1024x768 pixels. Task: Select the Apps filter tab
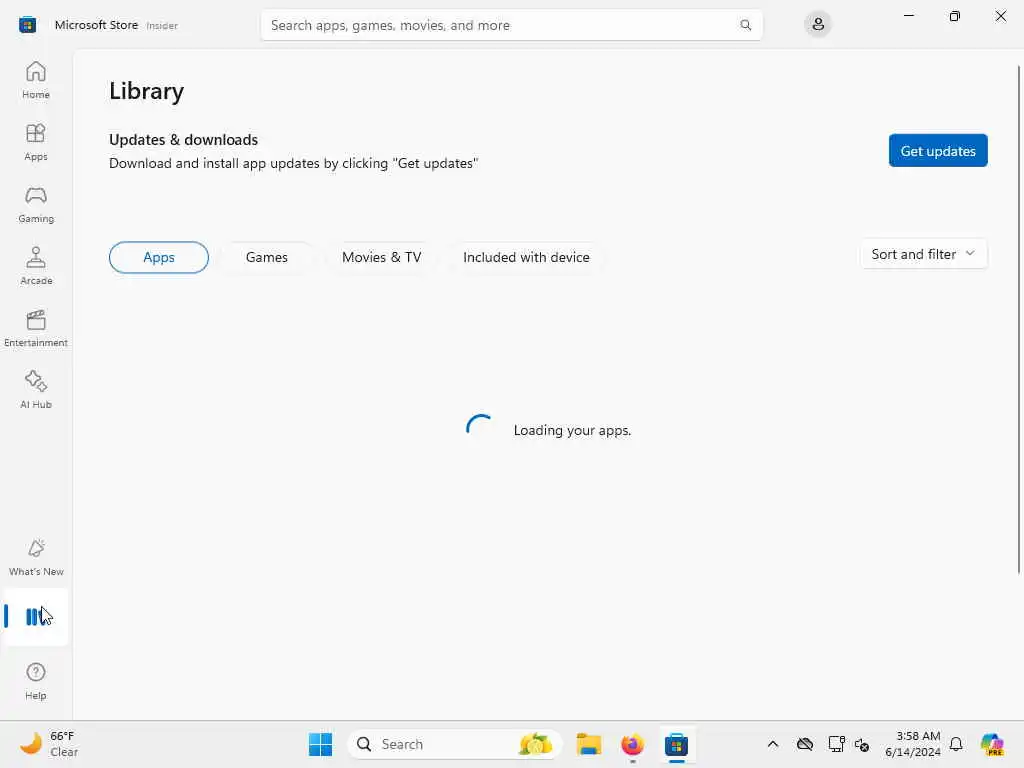coord(159,257)
